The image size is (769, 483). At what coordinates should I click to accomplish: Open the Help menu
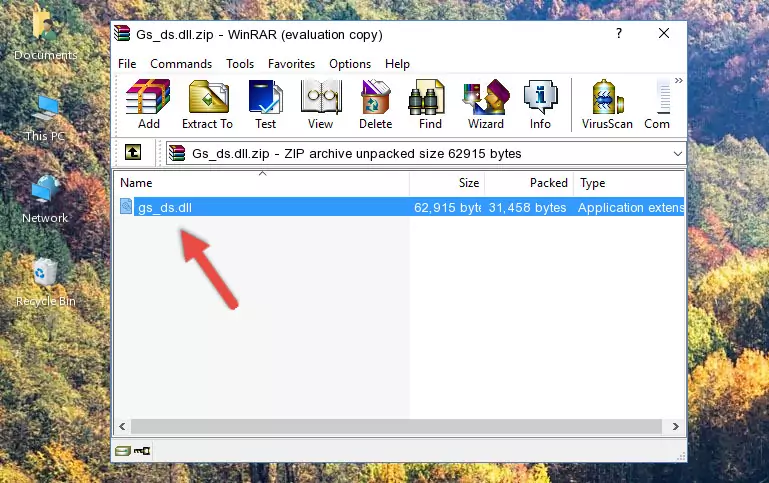397,64
